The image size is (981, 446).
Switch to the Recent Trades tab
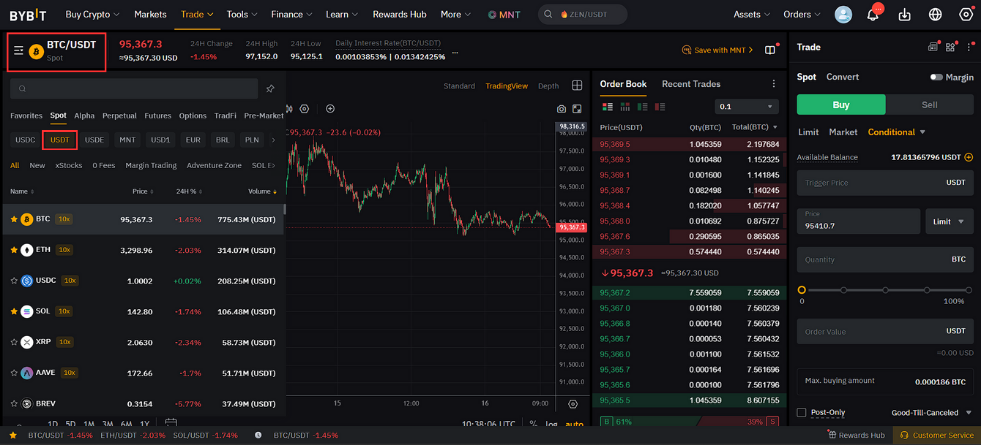pos(691,84)
